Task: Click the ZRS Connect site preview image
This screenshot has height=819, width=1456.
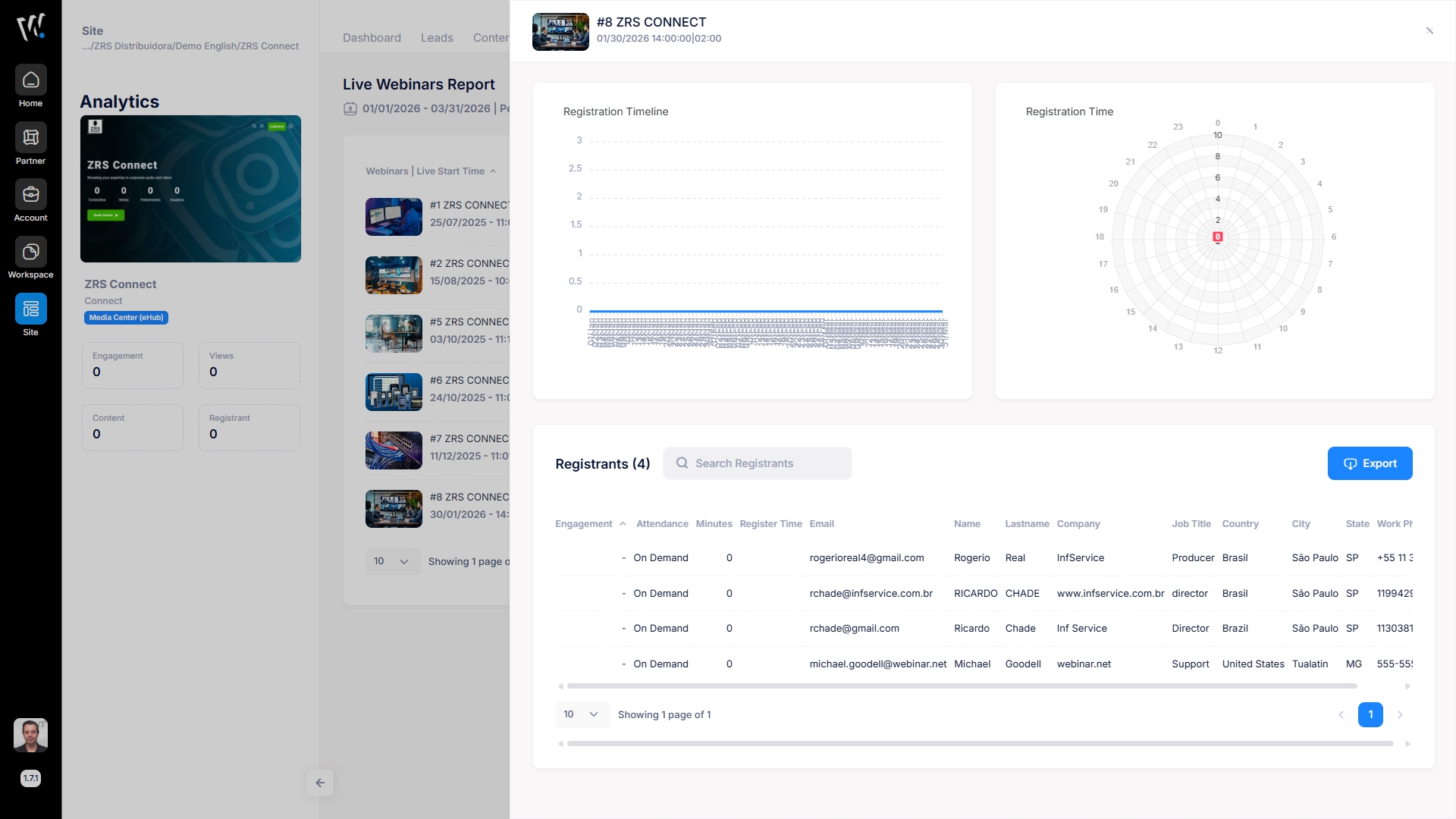Action: point(190,189)
